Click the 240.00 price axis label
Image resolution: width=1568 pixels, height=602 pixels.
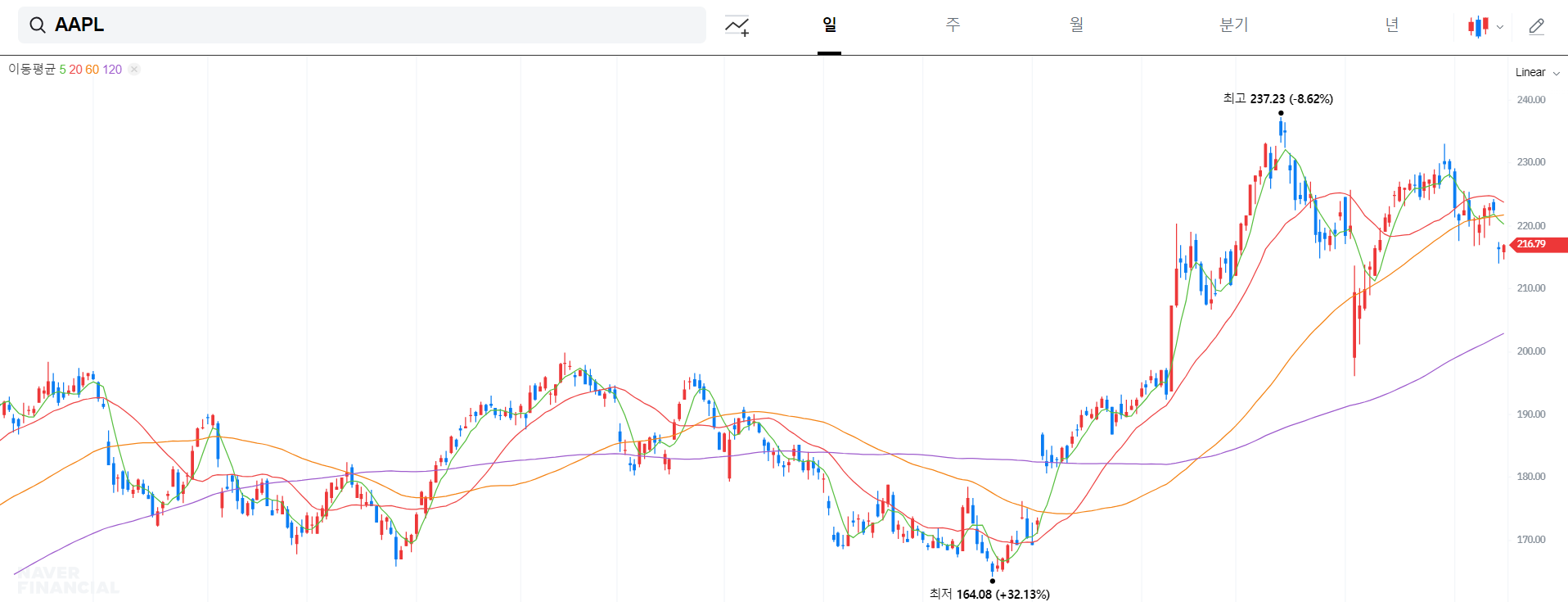coord(1530,100)
